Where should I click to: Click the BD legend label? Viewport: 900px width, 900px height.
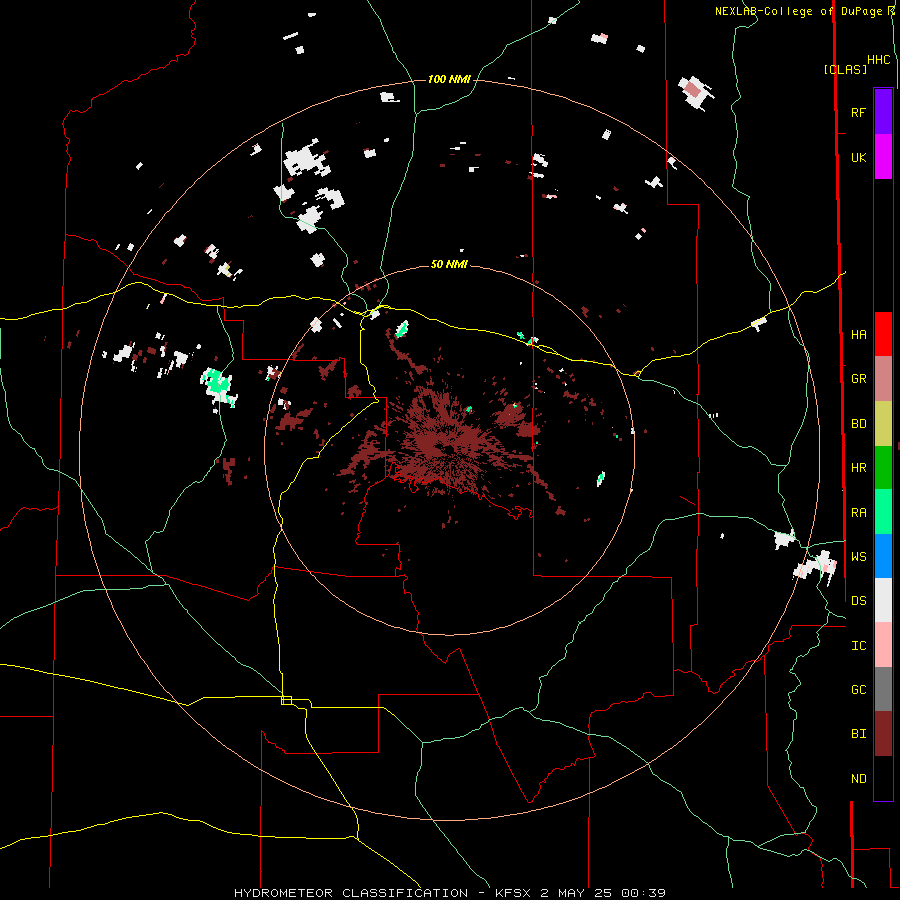pyautogui.click(x=858, y=424)
